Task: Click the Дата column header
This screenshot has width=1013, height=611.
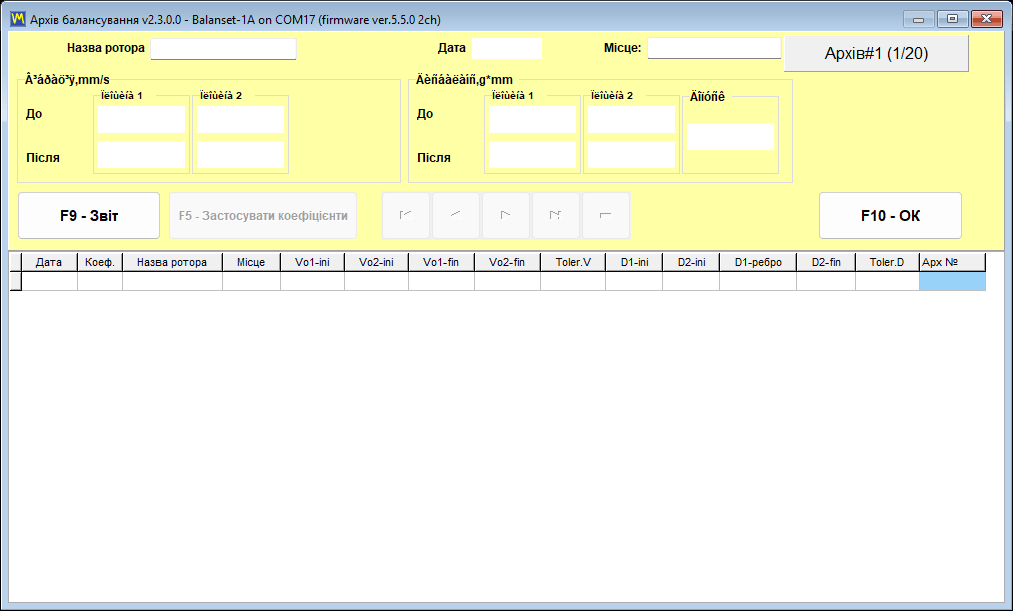Action: coord(49,262)
